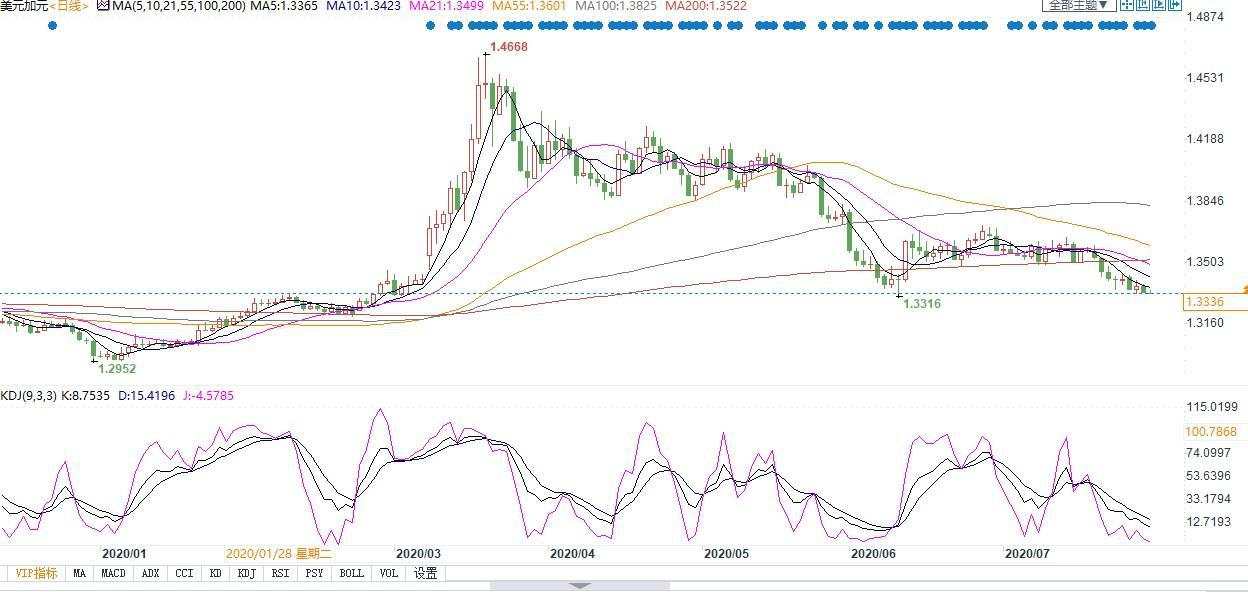Click the 115.0199 KDJ axis value
Screen dimensions: 1248x592
1210,407
